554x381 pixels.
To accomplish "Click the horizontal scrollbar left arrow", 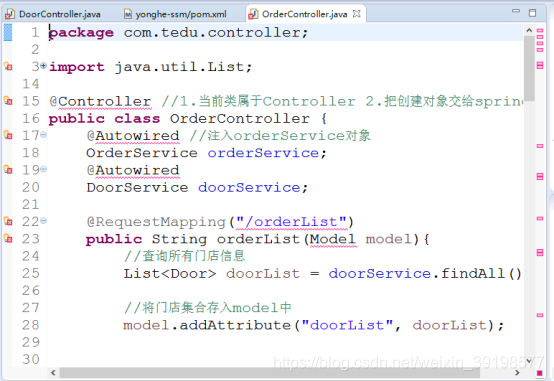I will click(x=53, y=373).
